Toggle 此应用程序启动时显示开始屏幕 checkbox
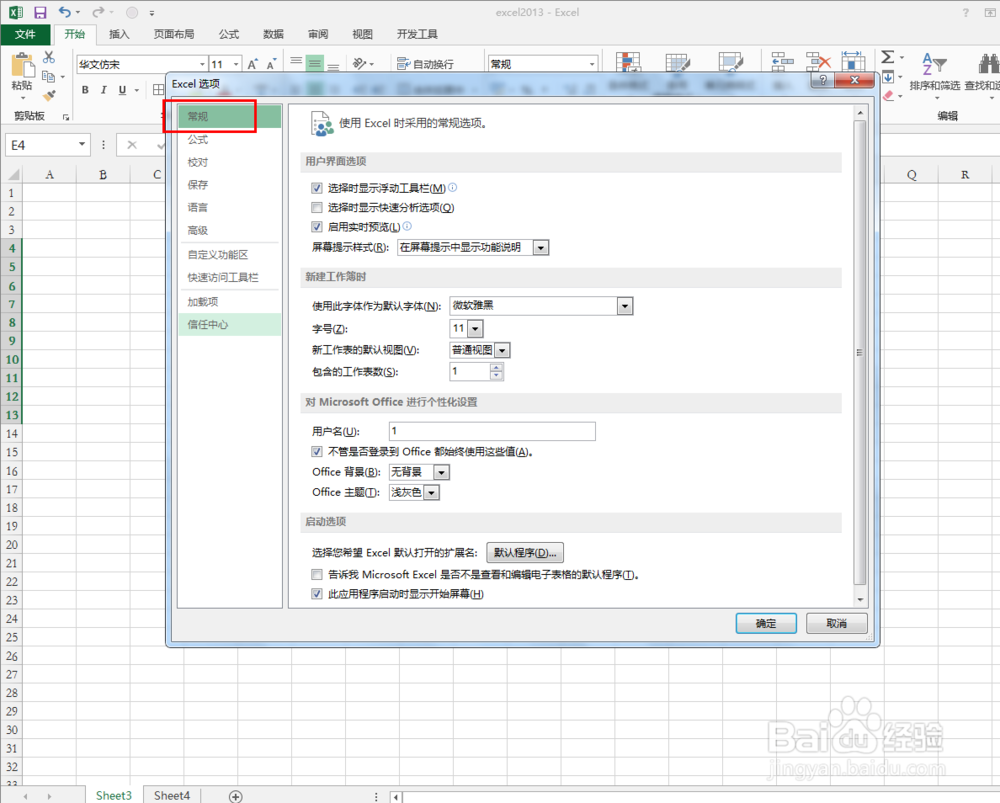This screenshot has height=803, width=1000. (x=316, y=594)
